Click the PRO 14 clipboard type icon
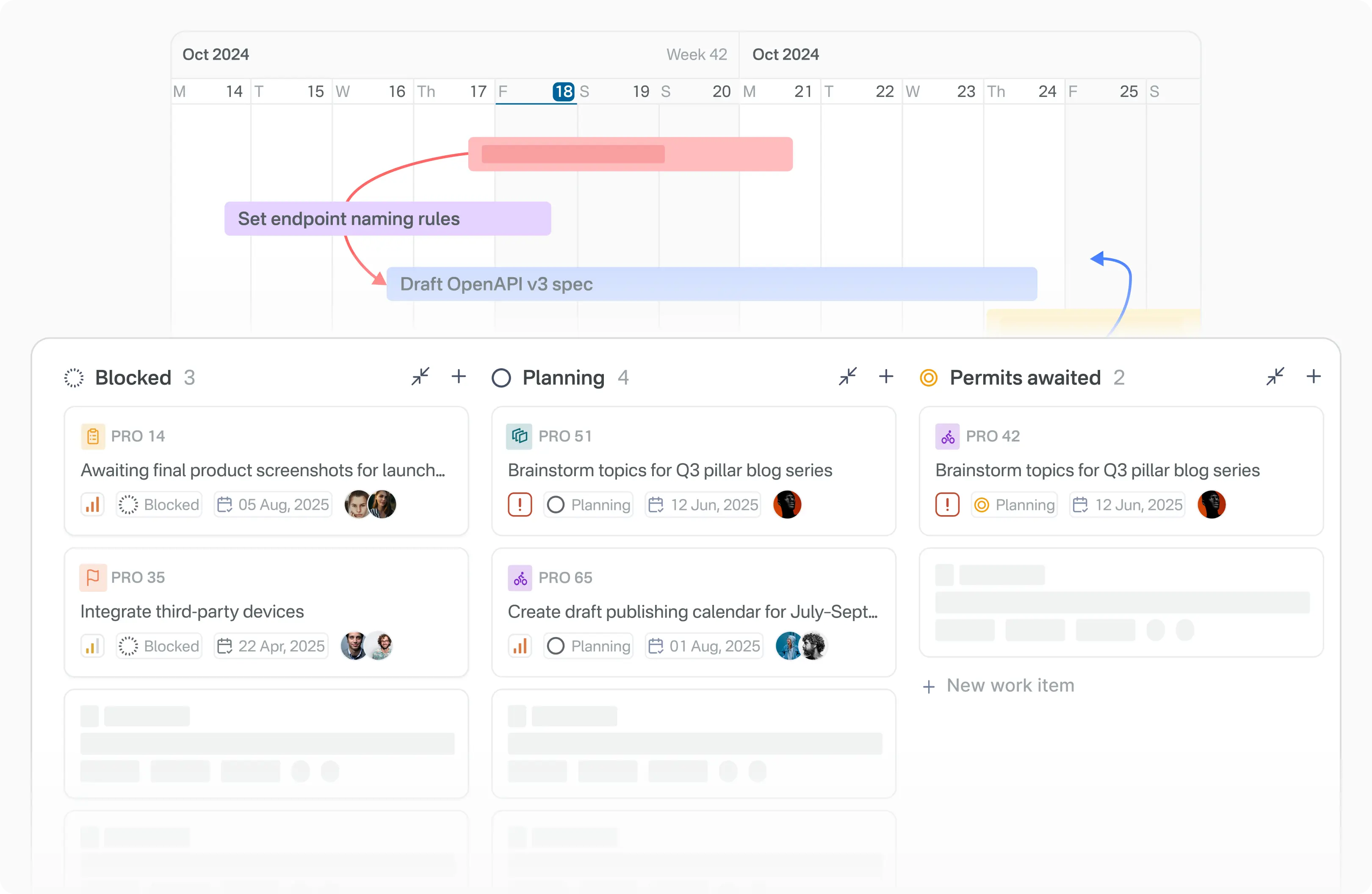 click(x=92, y=436)
